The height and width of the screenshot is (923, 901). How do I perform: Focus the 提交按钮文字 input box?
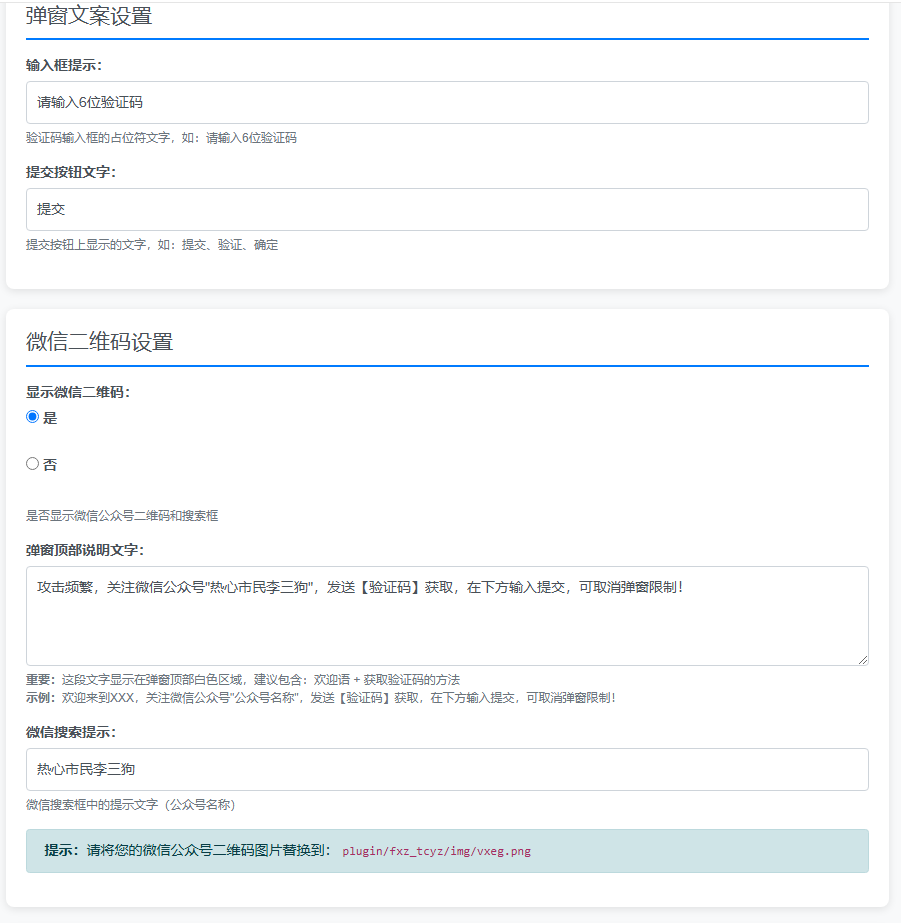pos(446,210)
